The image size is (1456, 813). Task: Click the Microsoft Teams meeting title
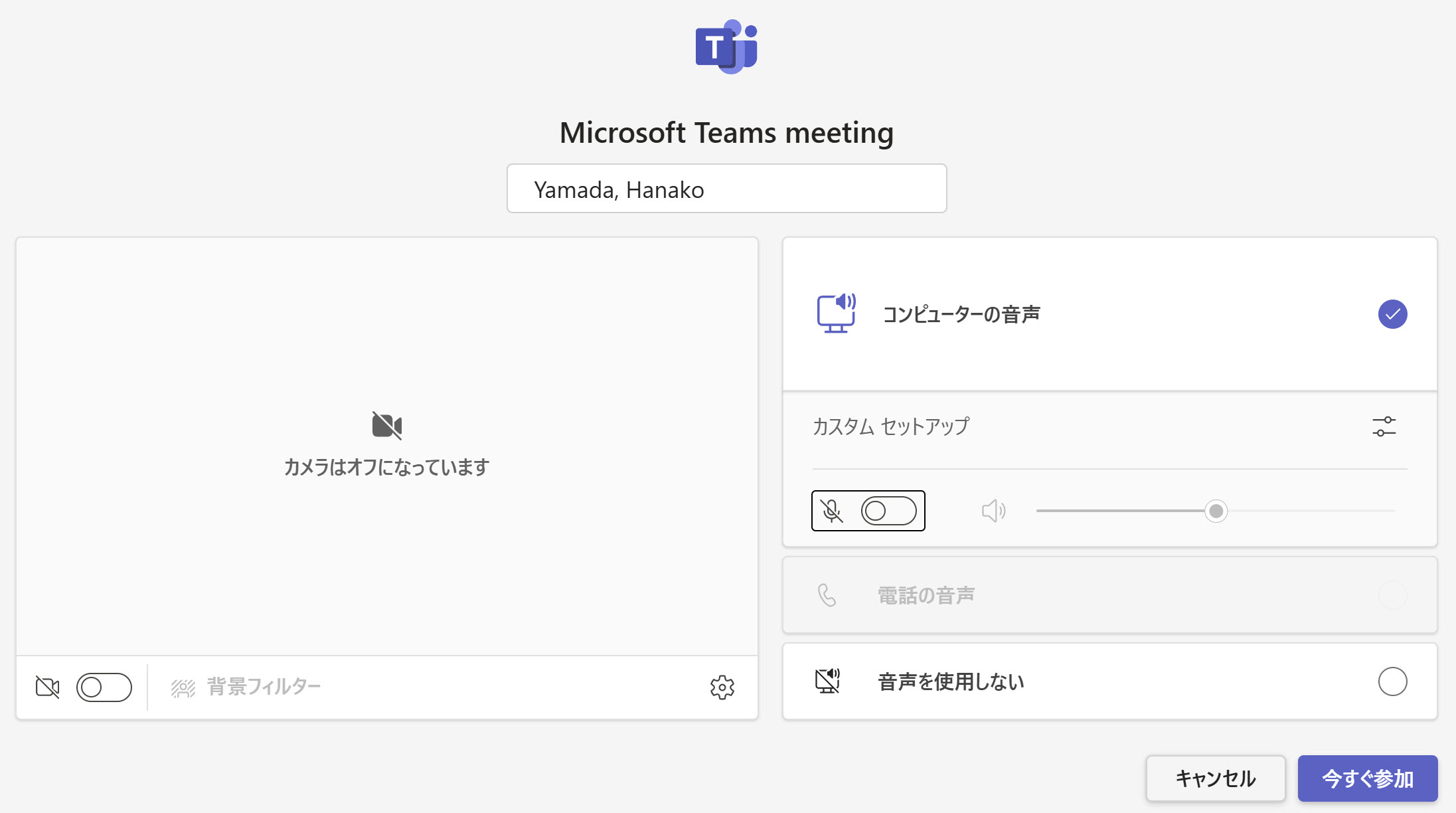pos(726,133)
